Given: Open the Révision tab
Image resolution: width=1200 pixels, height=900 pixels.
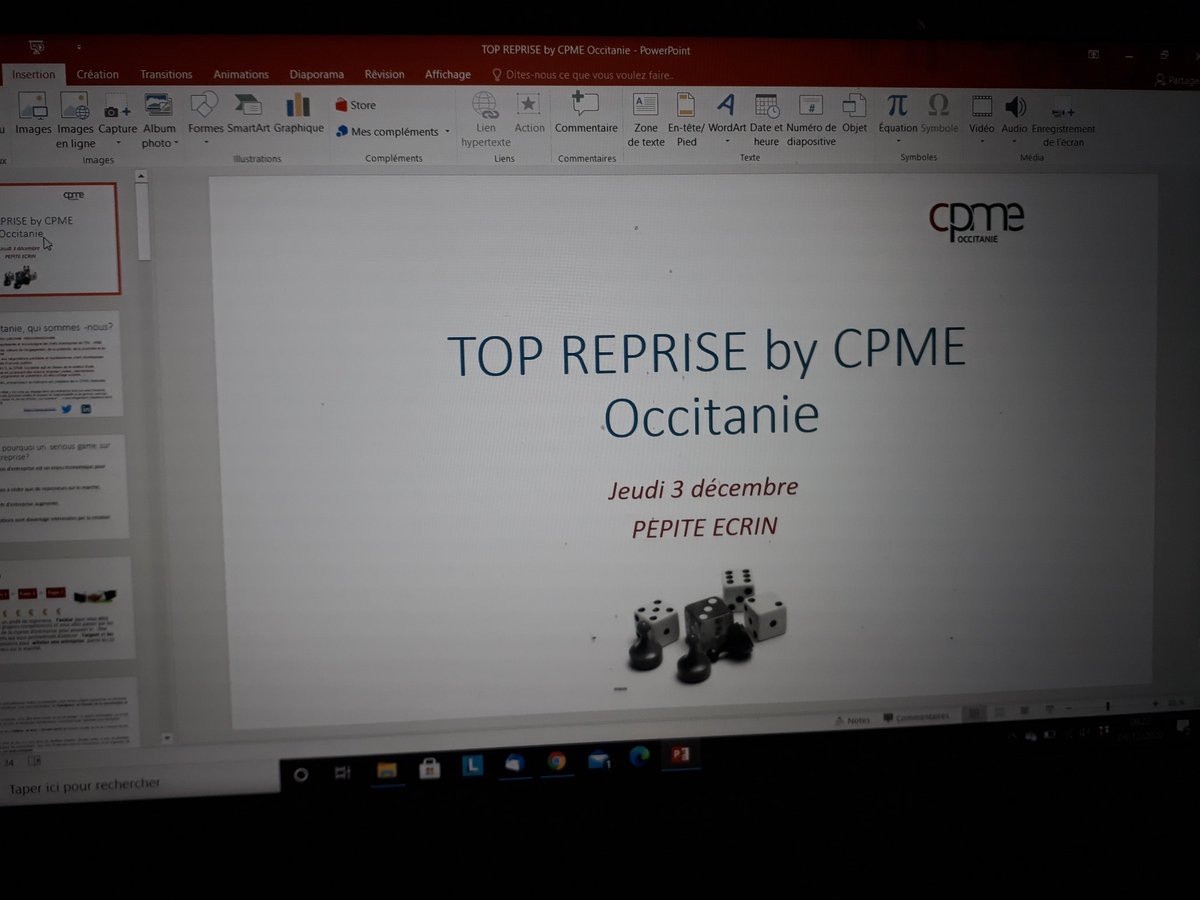Looking at the screenshot, I should point(384,74).
